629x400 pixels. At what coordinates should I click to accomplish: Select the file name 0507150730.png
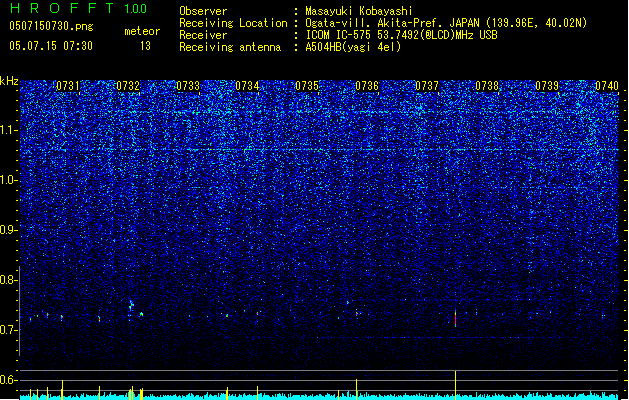click(51, 26)
